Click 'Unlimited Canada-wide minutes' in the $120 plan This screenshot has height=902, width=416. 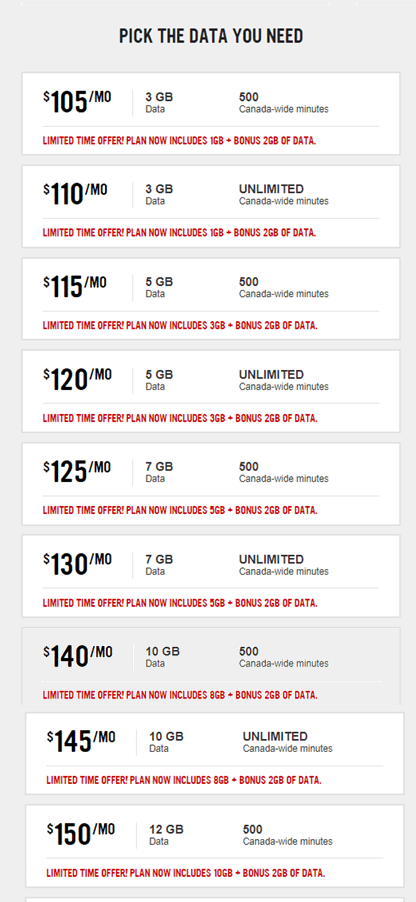pos(284,380)
